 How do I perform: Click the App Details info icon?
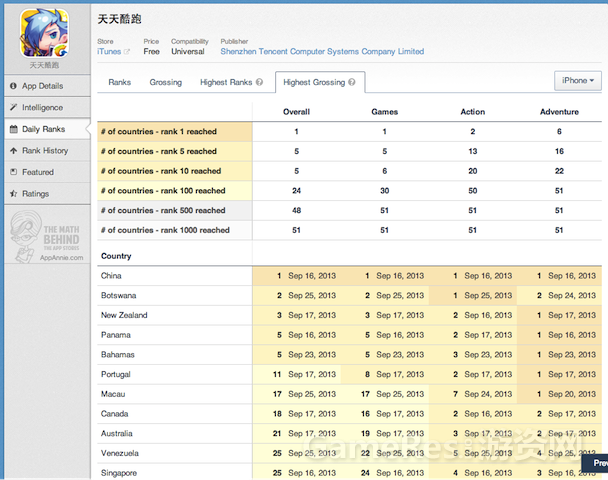tap(13, 86)
